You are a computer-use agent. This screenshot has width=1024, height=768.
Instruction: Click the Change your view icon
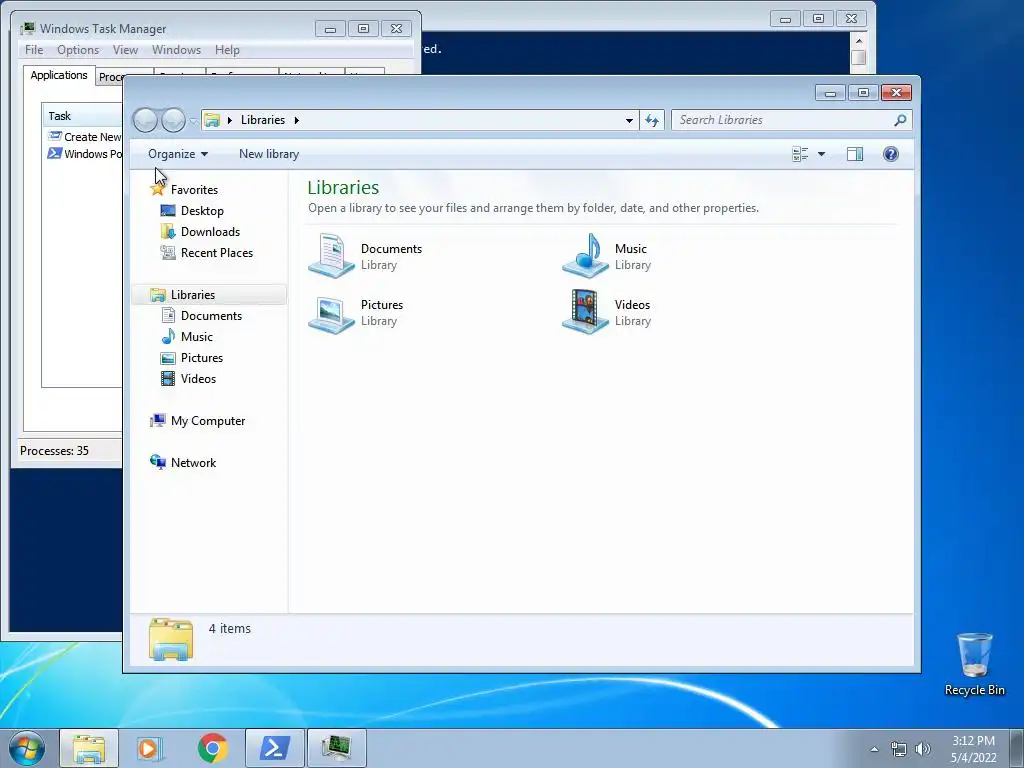(800, 154)
